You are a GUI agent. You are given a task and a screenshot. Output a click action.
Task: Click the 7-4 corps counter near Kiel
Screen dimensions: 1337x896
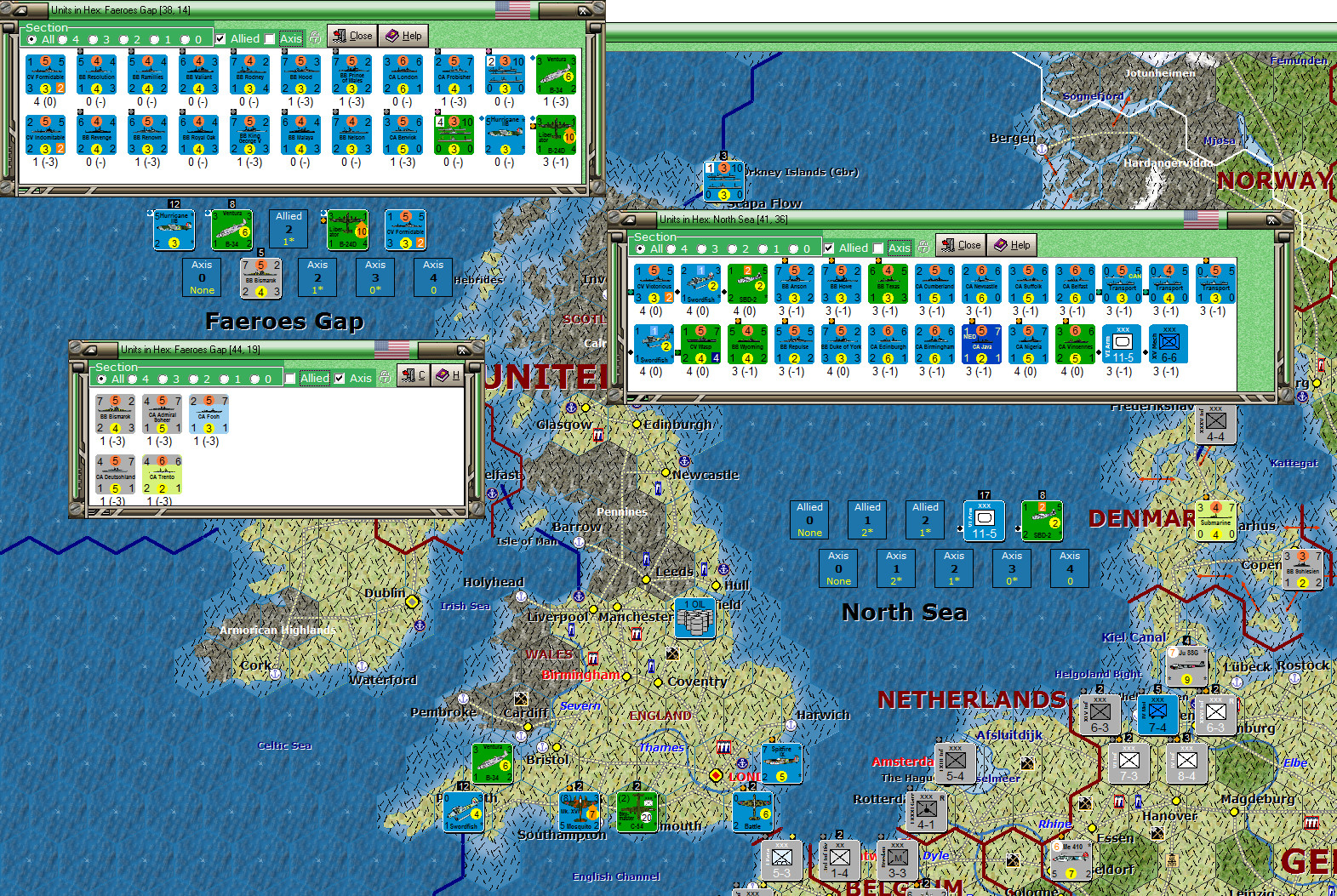click(x=1158, y=715)
